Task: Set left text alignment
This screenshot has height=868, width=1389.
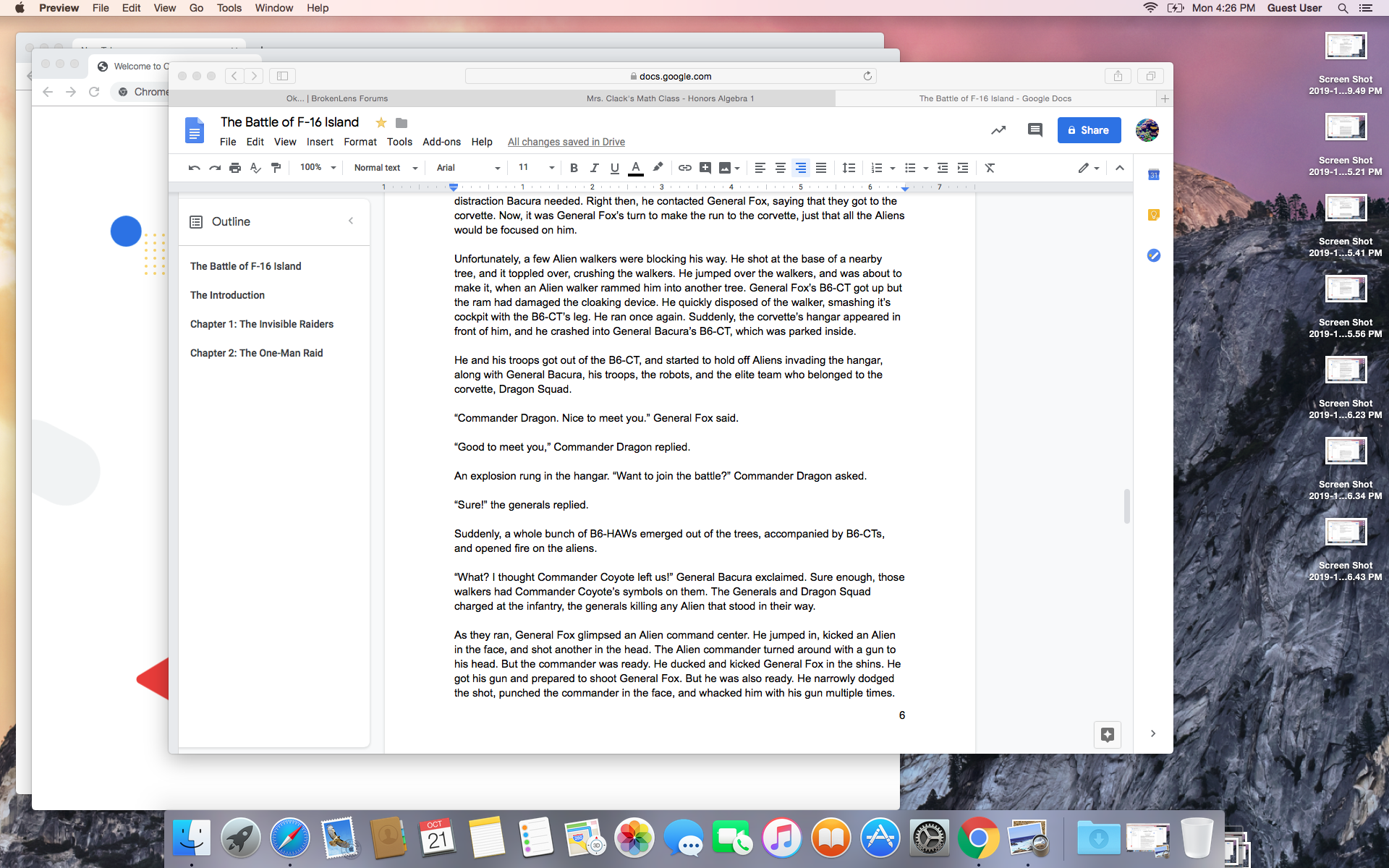Action: click(760, 168)
